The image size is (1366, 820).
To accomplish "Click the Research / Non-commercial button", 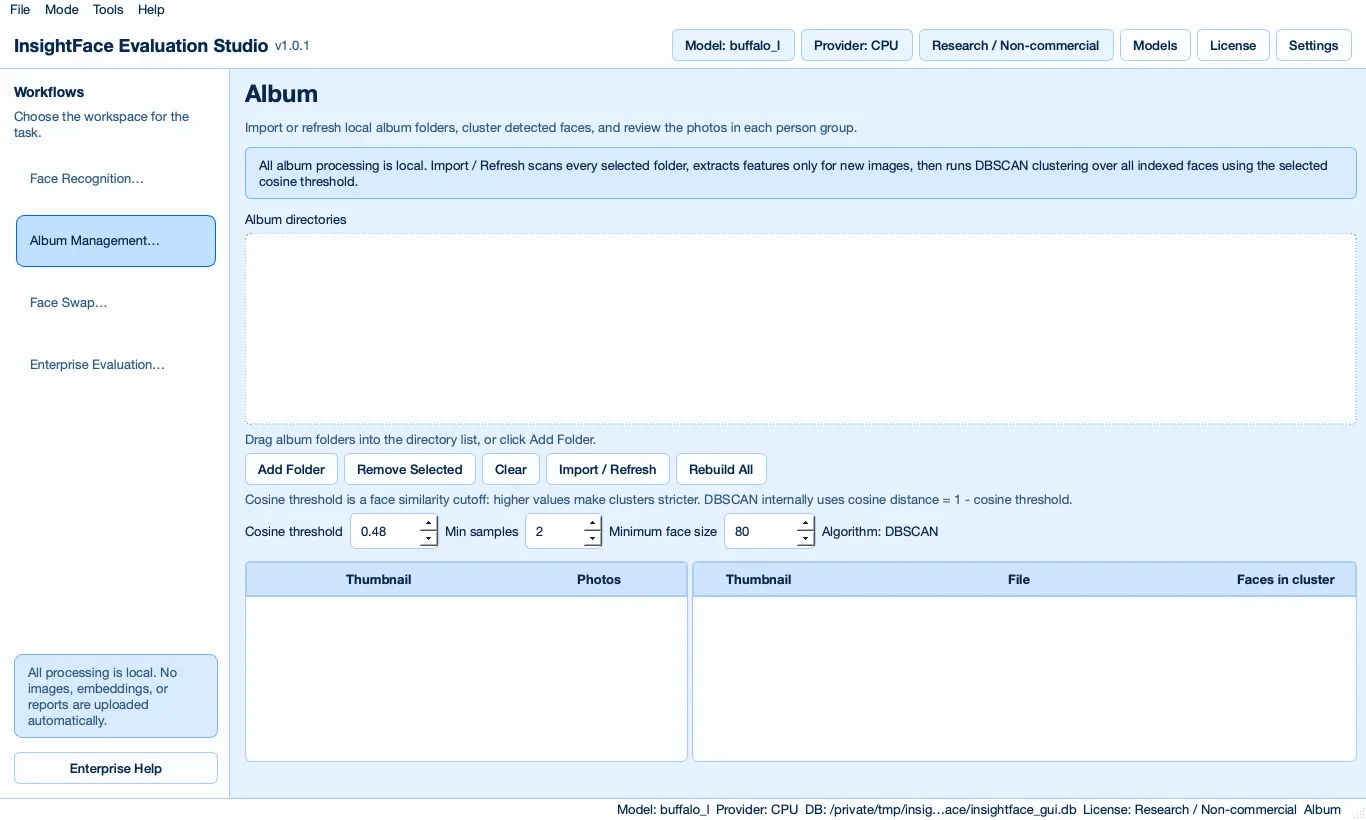I will click(x=1015, y=45).
